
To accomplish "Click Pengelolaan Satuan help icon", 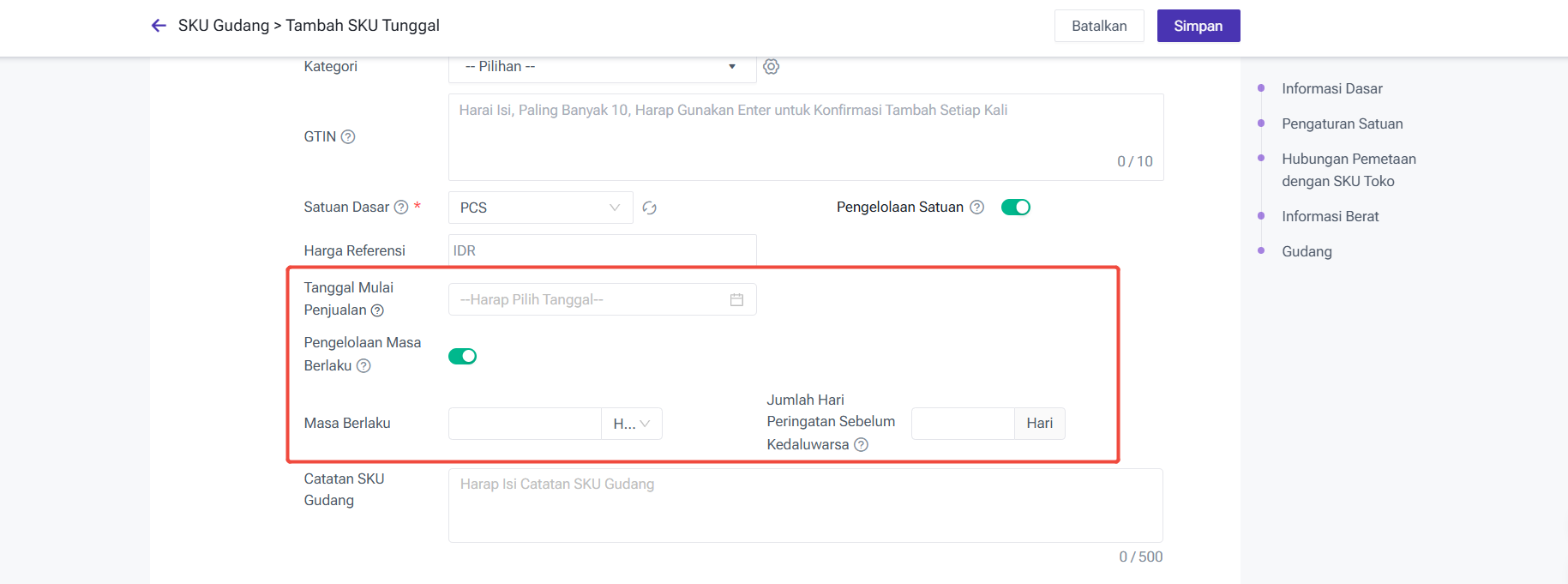I will click(976, 208).
